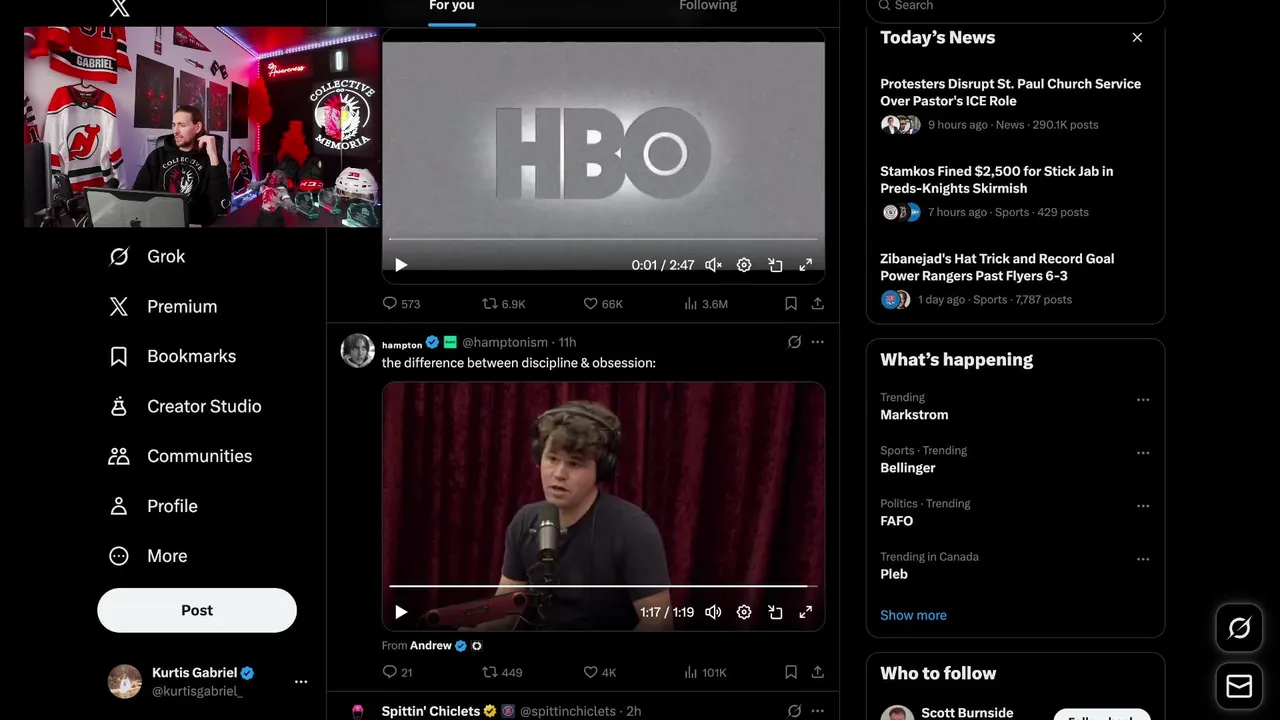
Task: Open Kurtis Gabriel account options ellipsis
Action: 301,682
